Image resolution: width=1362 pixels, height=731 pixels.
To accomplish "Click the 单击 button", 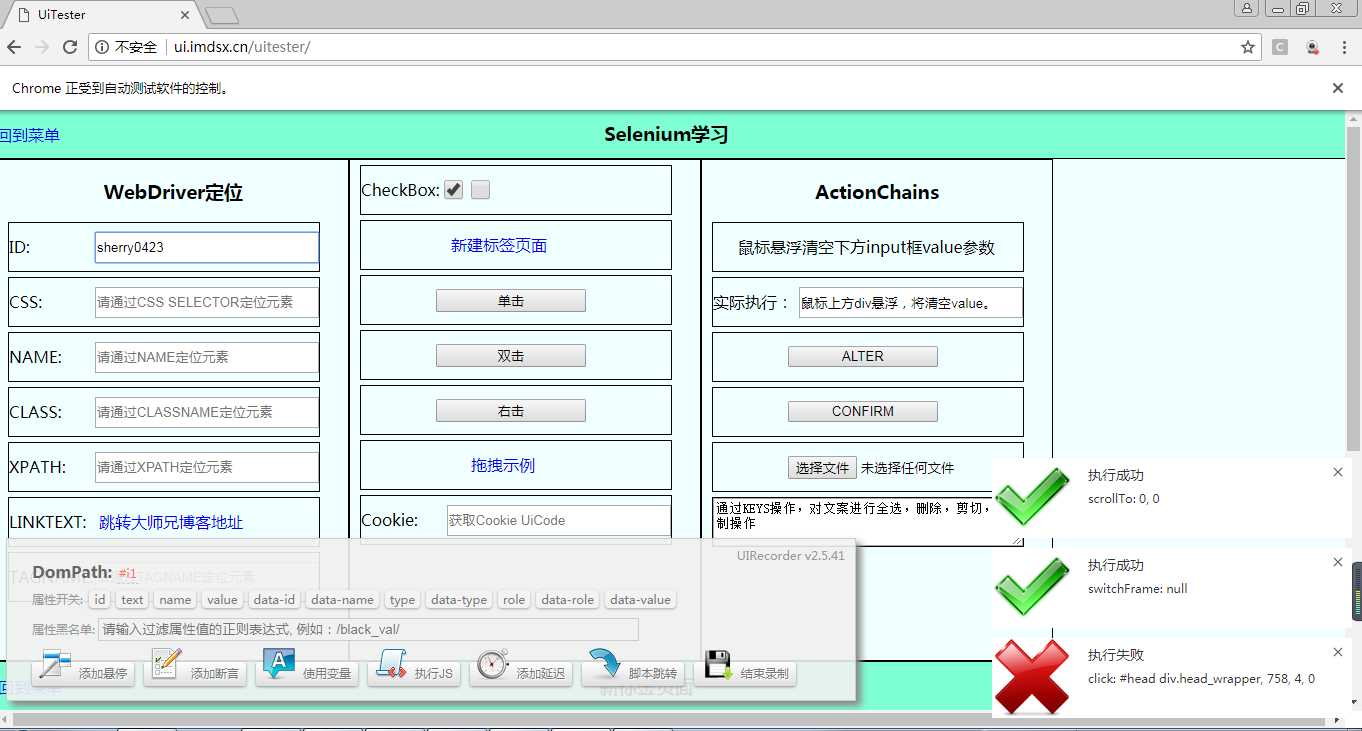I will coord(511,301).
